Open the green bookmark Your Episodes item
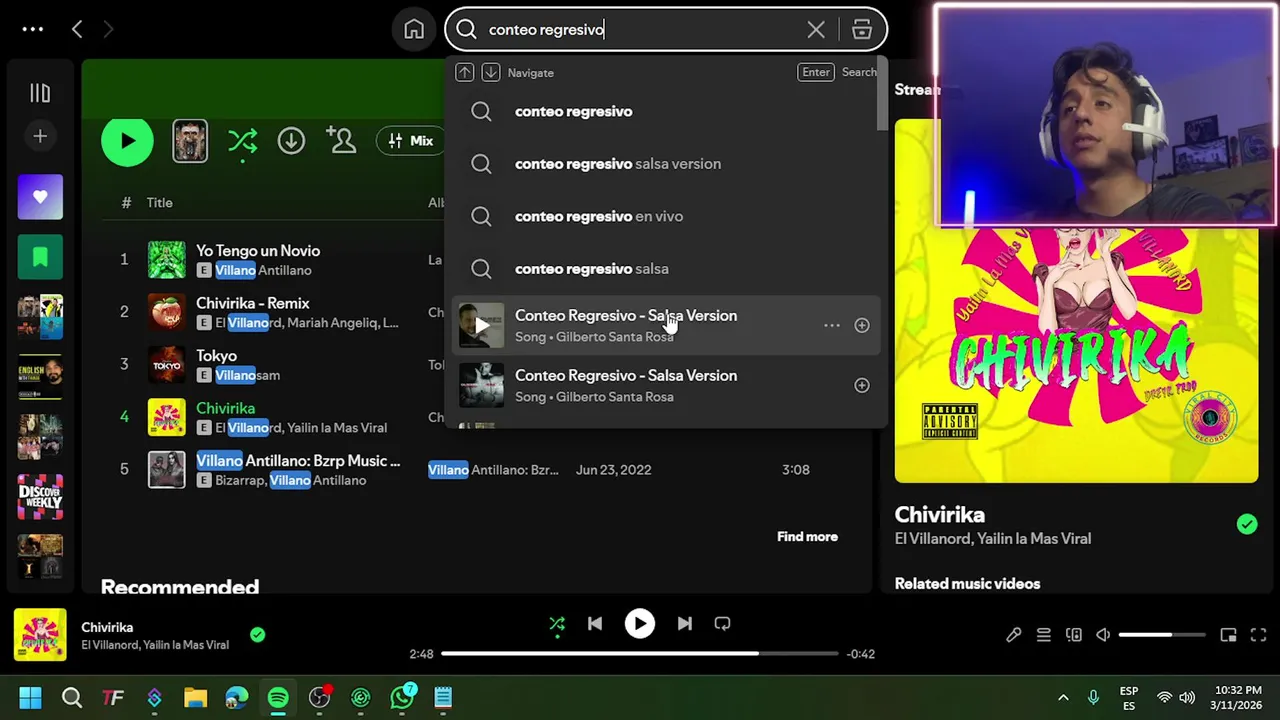This screenshot has width=1280, height=720. pyautogui.click(x=40, y=257)
